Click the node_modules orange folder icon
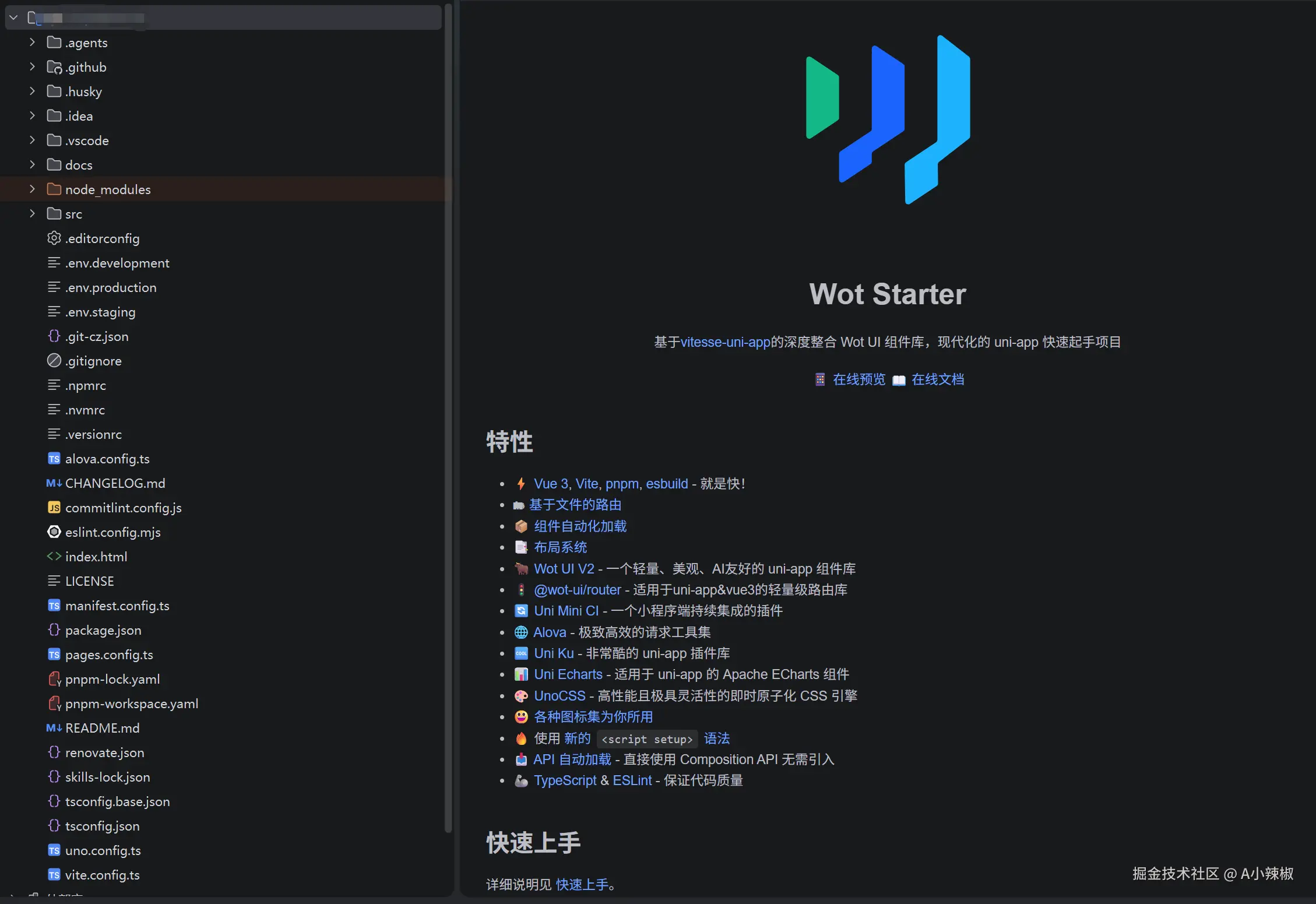Viewport: 1316px width, 904px height. click(x=54, y=189)
